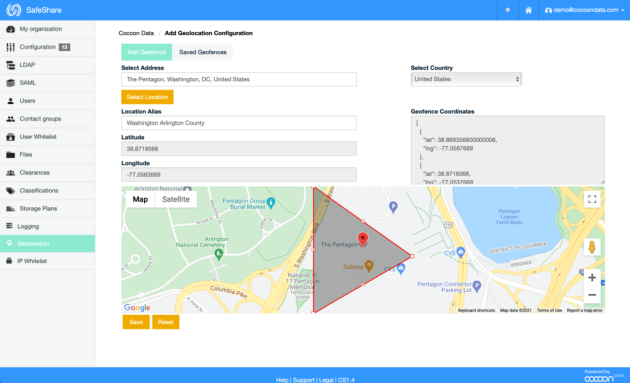Viewport: 630px width, 383px height.
Task: Click the Clearances icon
Action: coord(10,172)
